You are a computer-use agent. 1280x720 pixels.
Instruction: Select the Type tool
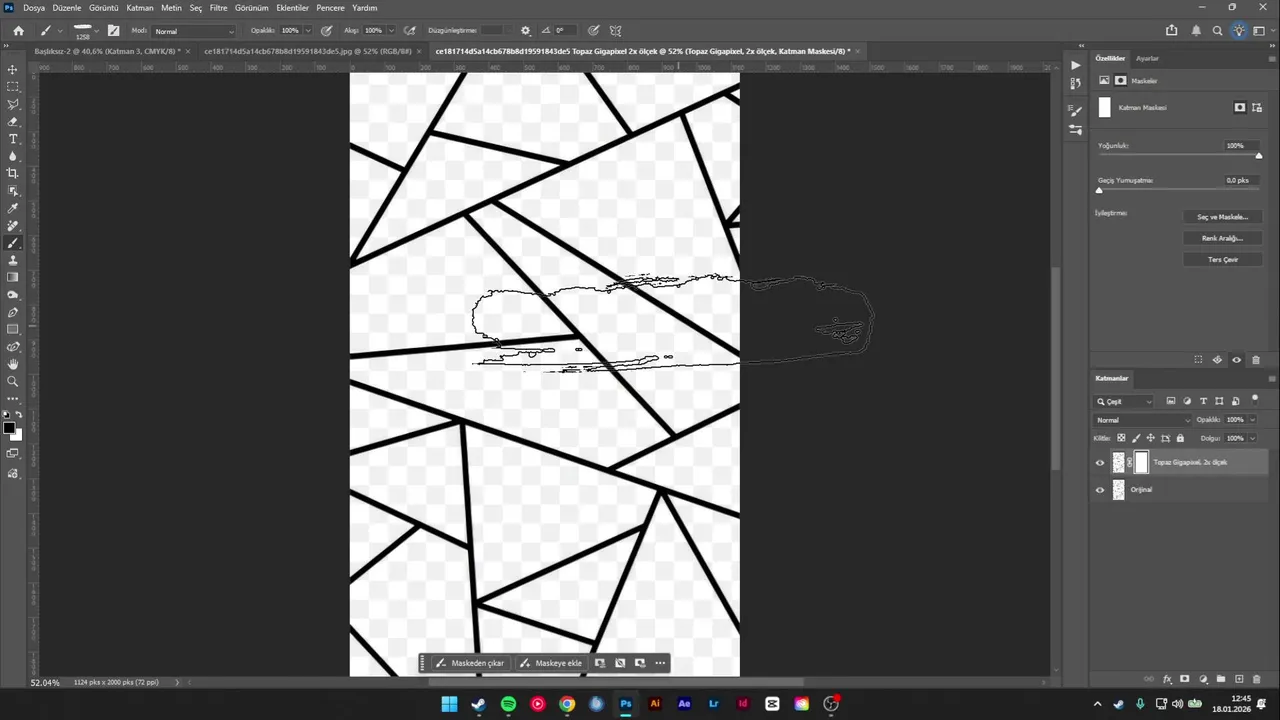click(x=13, y=139)
